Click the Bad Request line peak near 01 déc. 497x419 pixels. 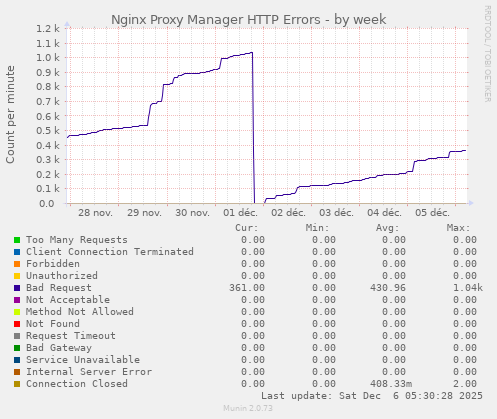[x=252, y=53]
